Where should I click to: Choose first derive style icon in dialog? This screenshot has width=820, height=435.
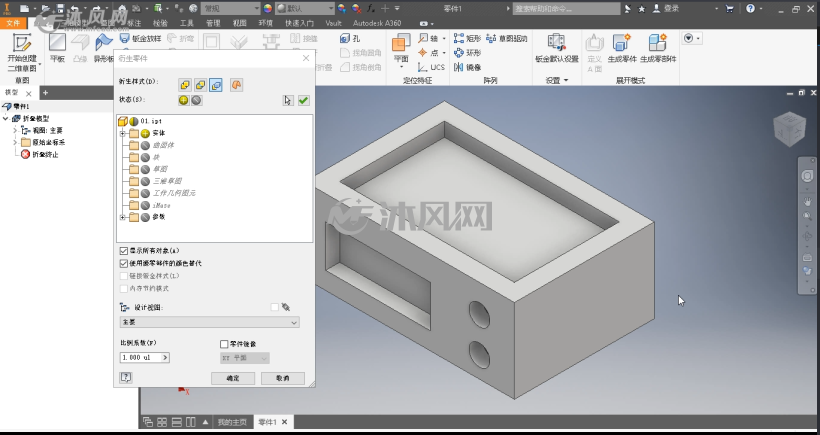[x=185, y=85]
